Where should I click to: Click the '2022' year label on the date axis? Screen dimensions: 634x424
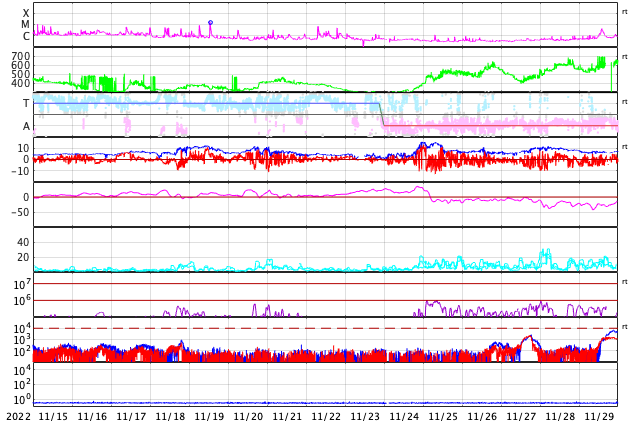19,417
